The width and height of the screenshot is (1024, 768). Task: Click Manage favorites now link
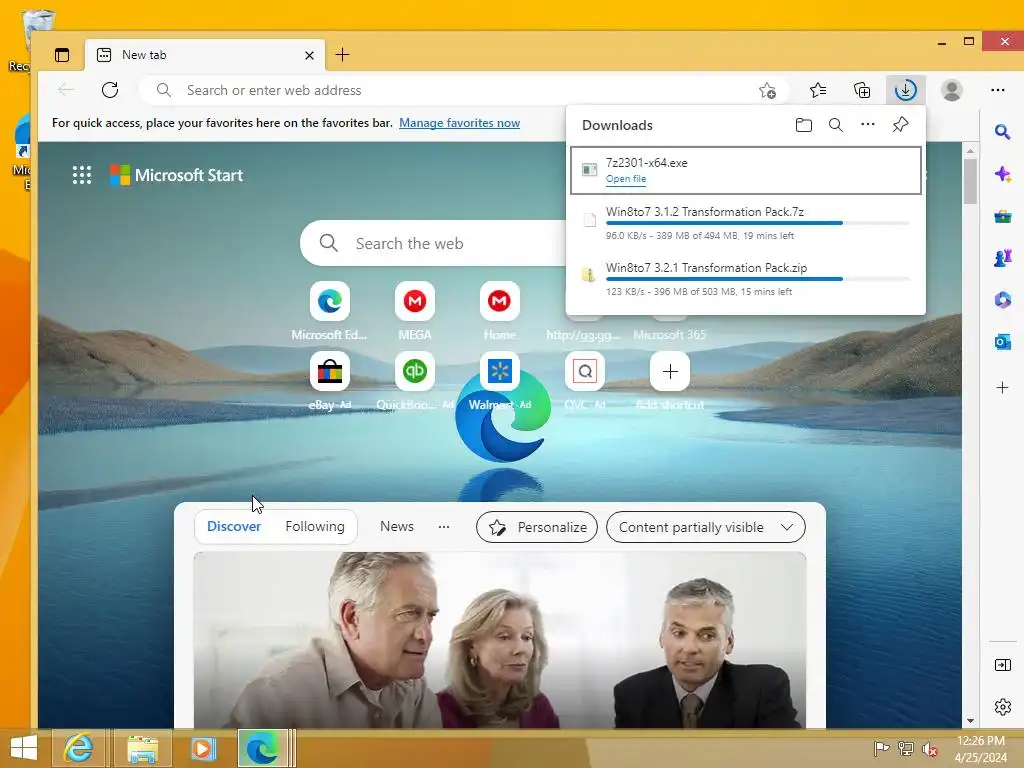[x=459, y=123]
